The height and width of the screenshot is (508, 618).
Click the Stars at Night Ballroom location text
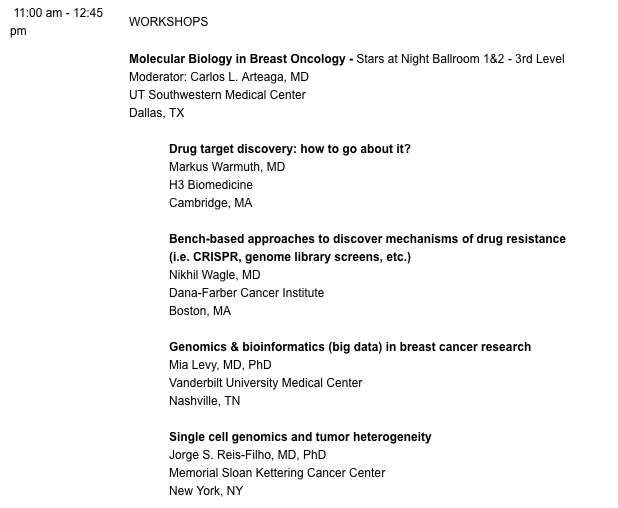click(461, 59)
